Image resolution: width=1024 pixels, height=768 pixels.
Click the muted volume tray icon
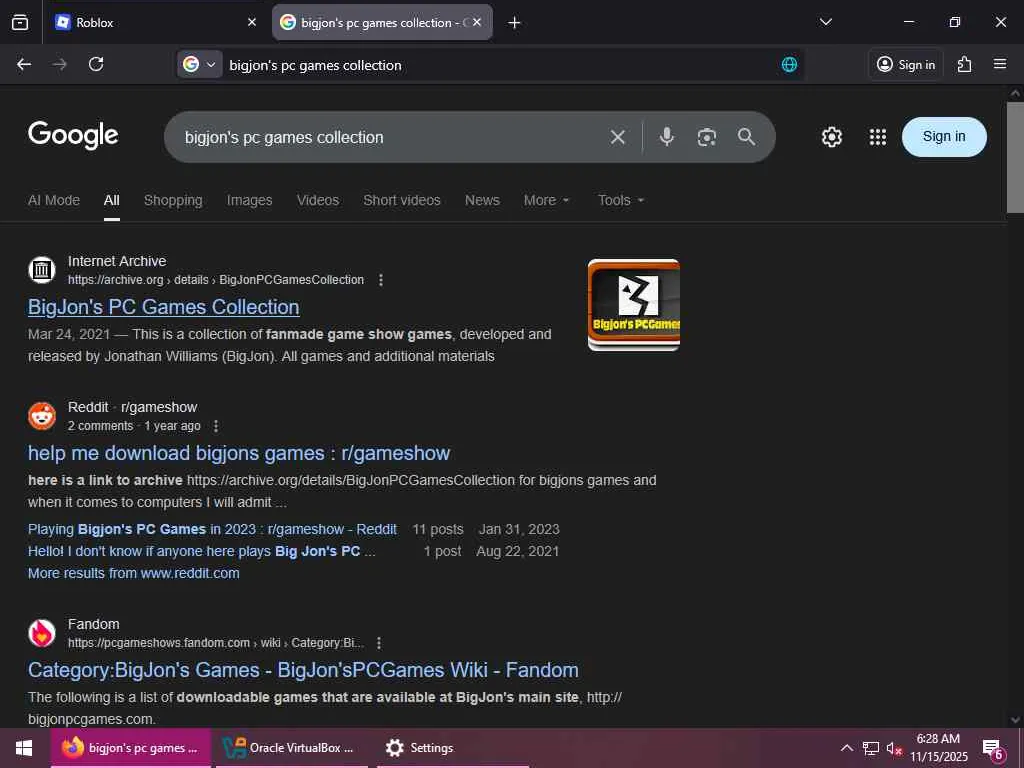(893, 748)
